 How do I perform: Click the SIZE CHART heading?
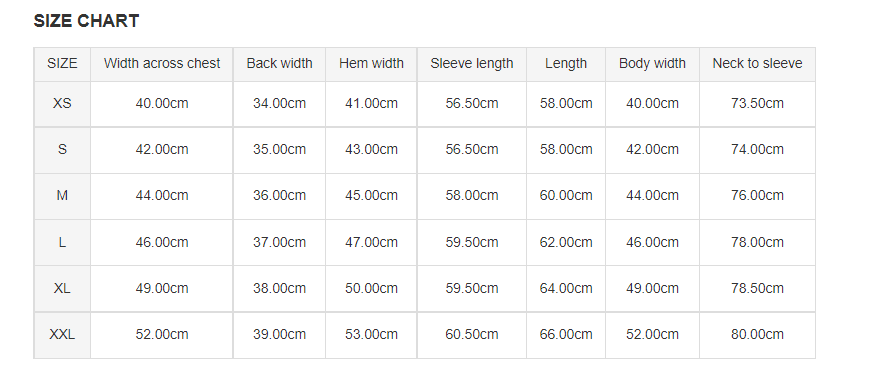click(x=86, y=21)
